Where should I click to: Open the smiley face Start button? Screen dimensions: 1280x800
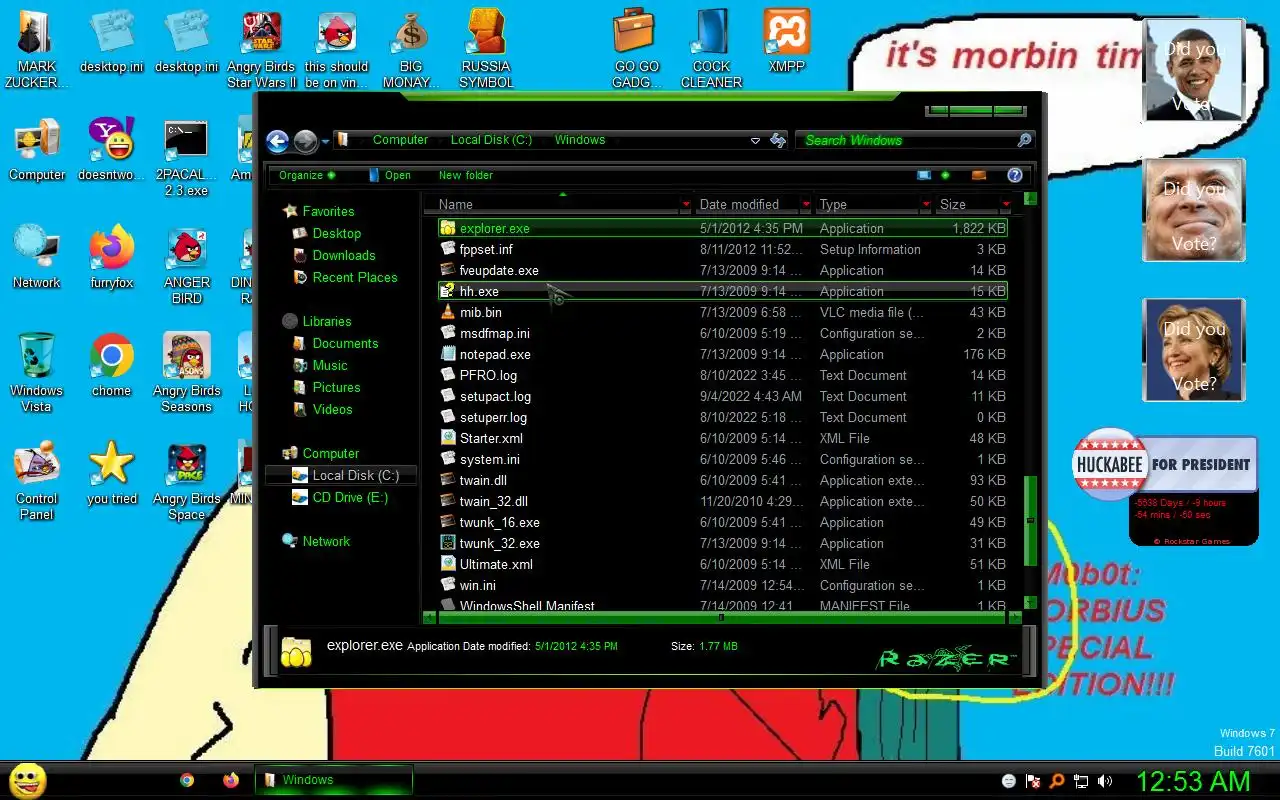(x=28, y=780)
